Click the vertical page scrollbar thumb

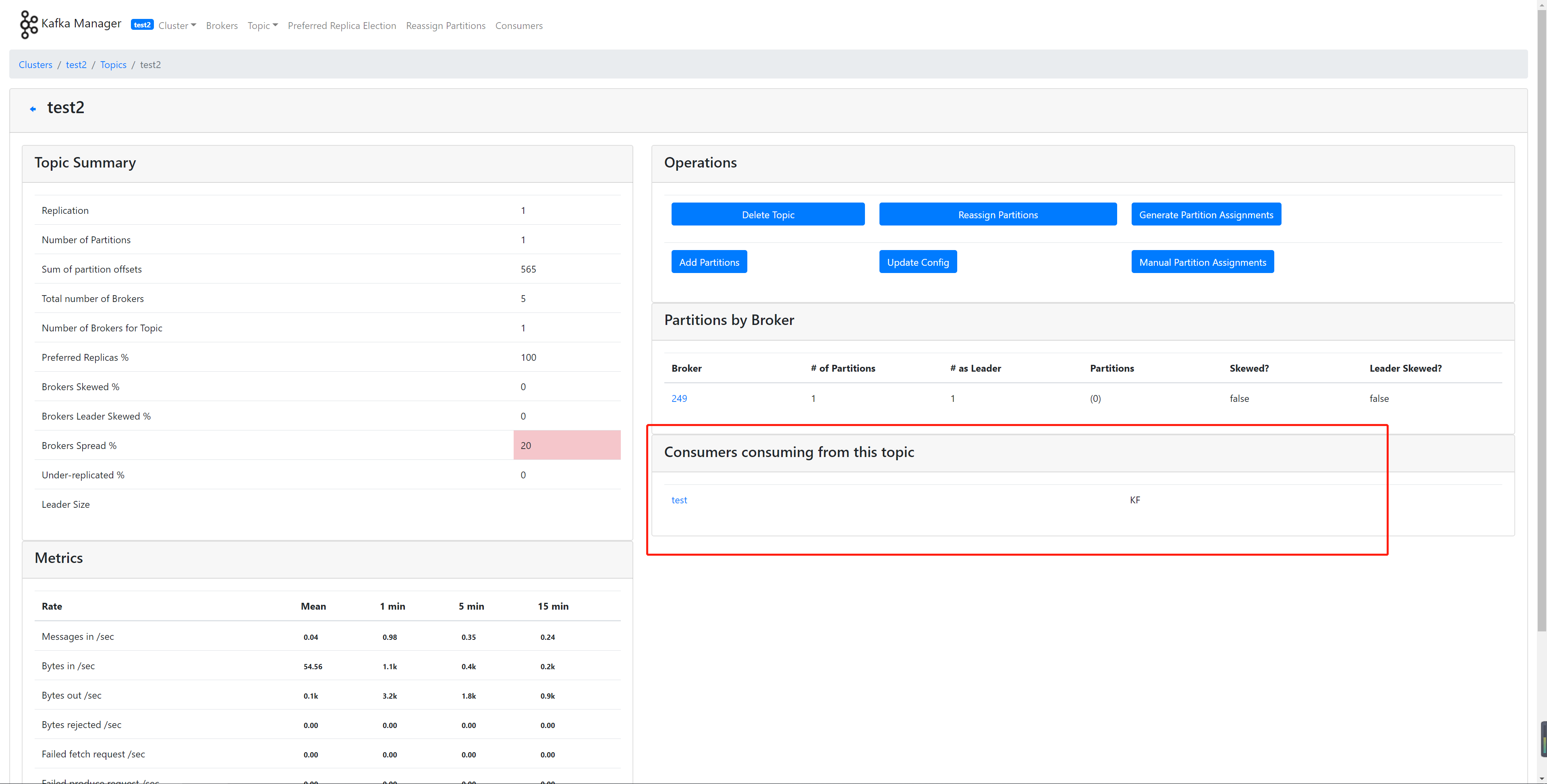point(1542,321)
